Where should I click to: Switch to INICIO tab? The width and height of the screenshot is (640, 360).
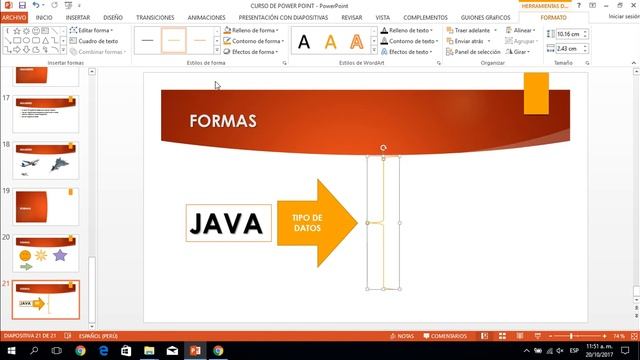[44, 18]
